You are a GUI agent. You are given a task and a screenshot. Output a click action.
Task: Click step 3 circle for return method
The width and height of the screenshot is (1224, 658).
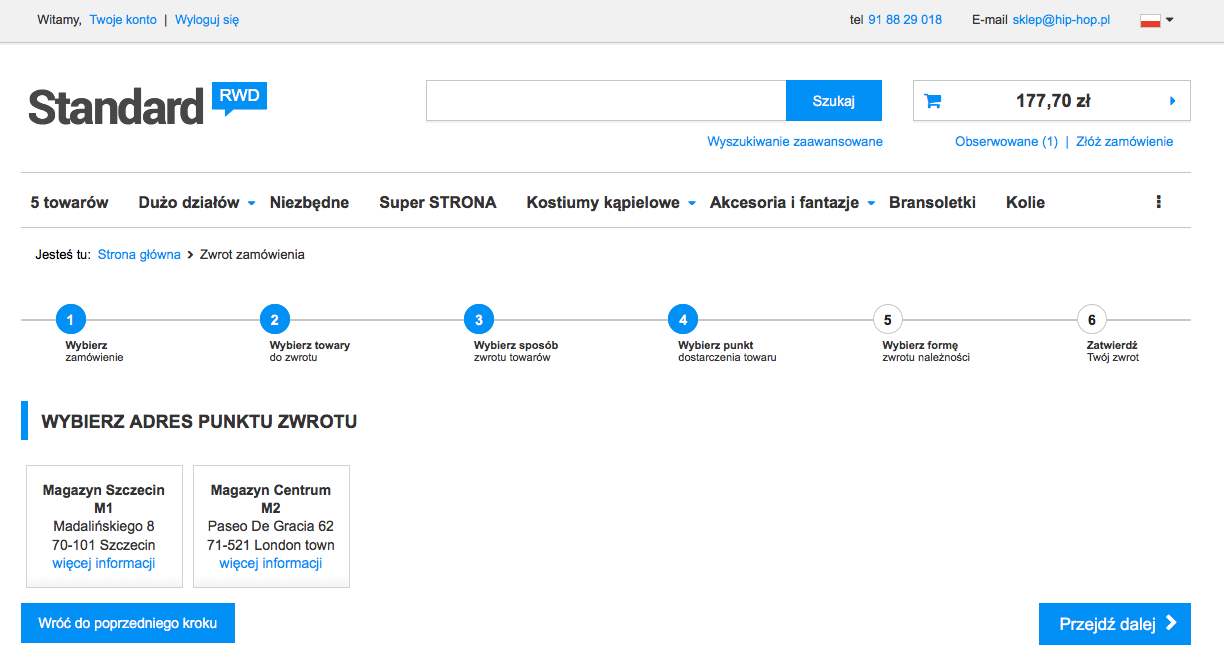pos(479,320)
